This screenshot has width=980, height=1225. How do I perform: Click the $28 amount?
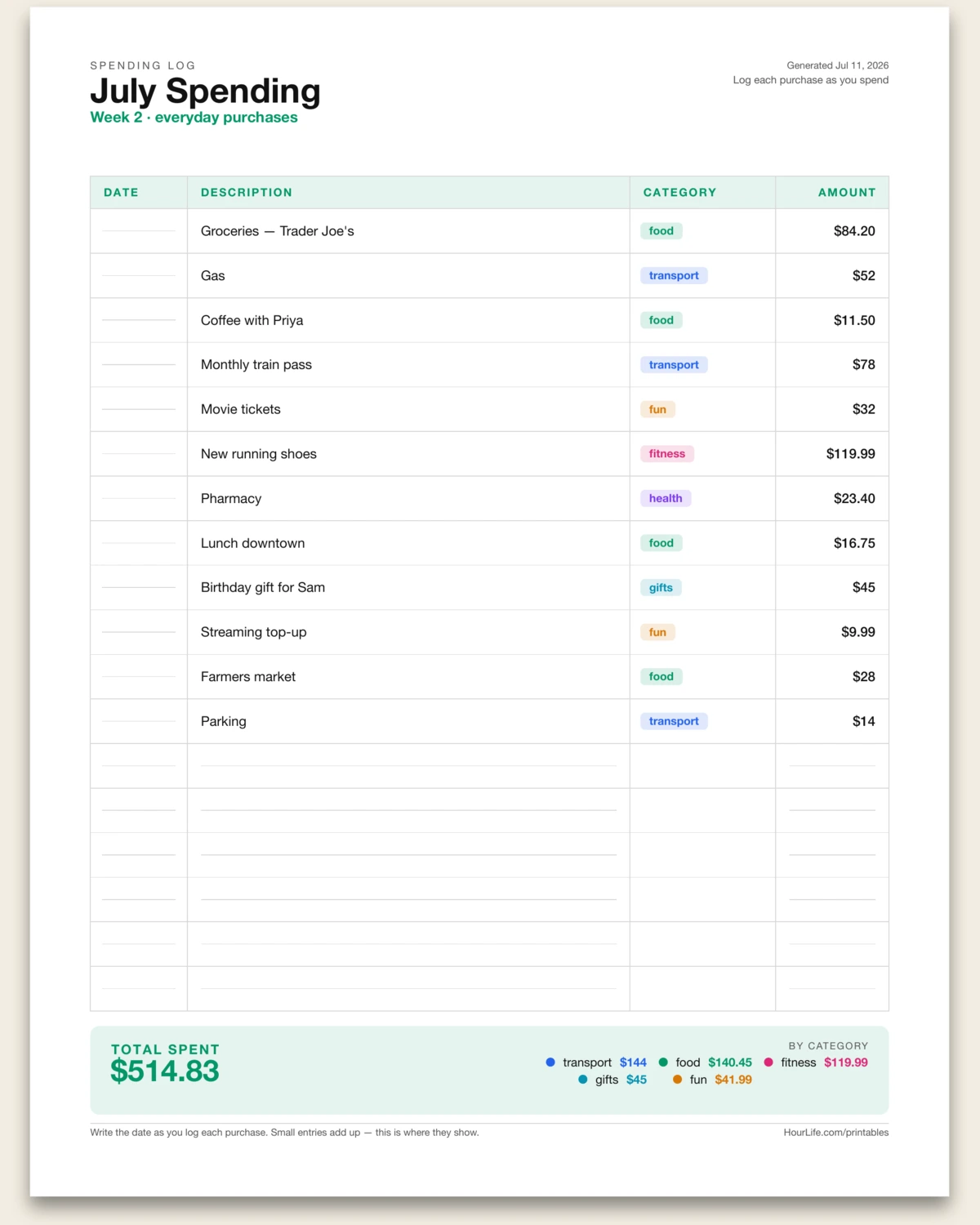tap(864, 677)
